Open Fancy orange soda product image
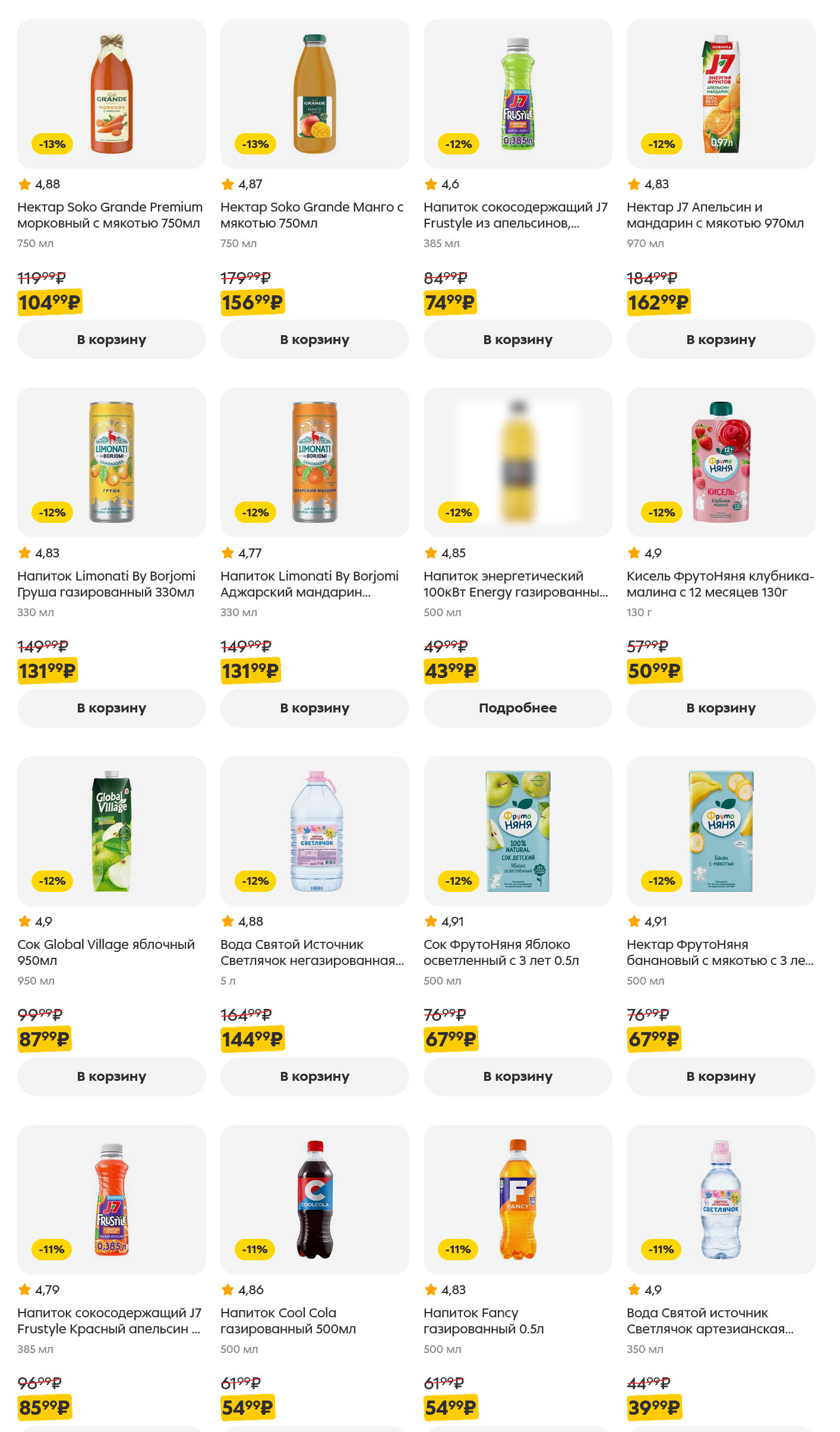The width and height of the screenshot is (840, 1432). coord(517,1199)
